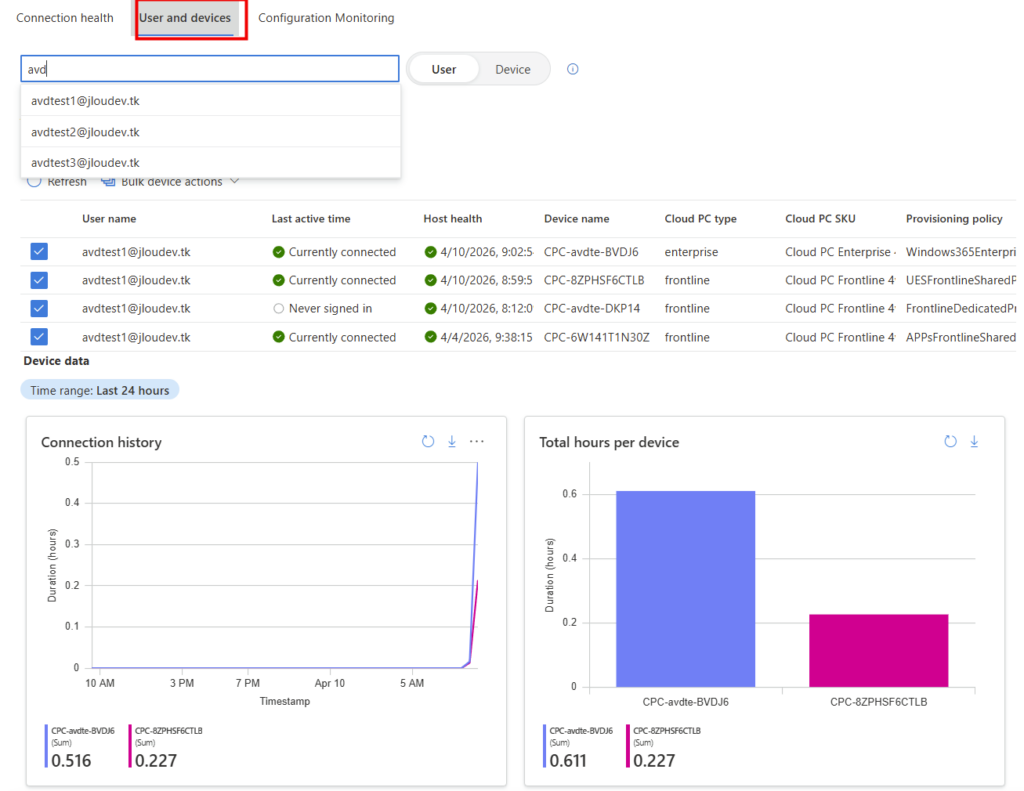Viewport: 1024px width, 791px height.
Task: Uncheck the CPC-avdte-DKP14 row checkbox
Action: coord(39,308)
